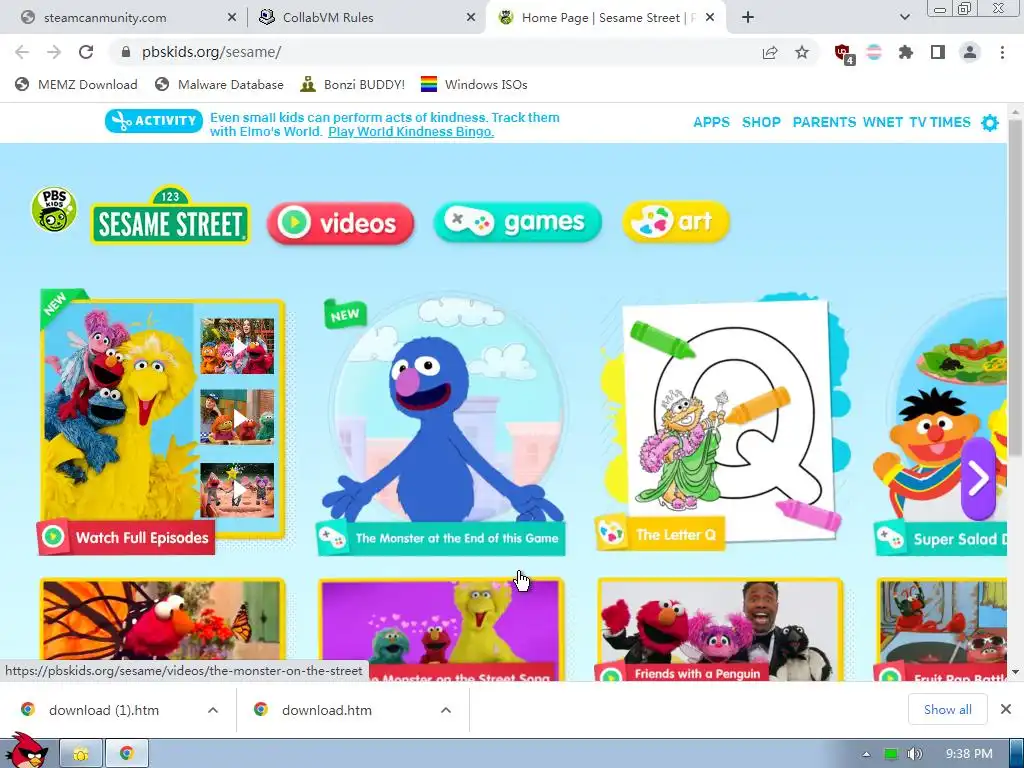Open The Monster at the End of this Game
The image size is (1024, 768).
pos(441,426)
